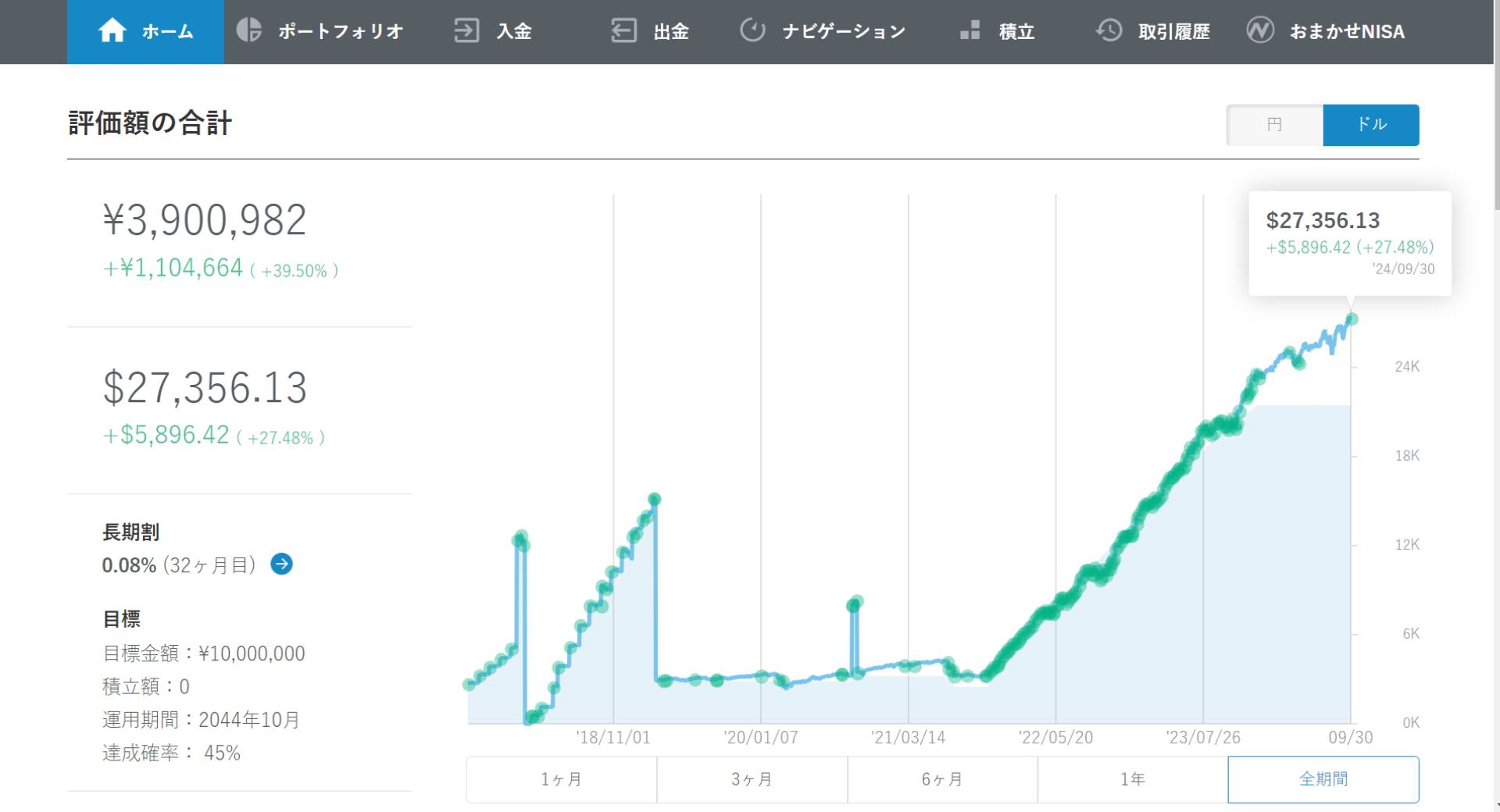Image resolution: width=1500 pixels, height=812 pixels.
Task: Click the 評価額の合計 heading
Action: [150, 123]
